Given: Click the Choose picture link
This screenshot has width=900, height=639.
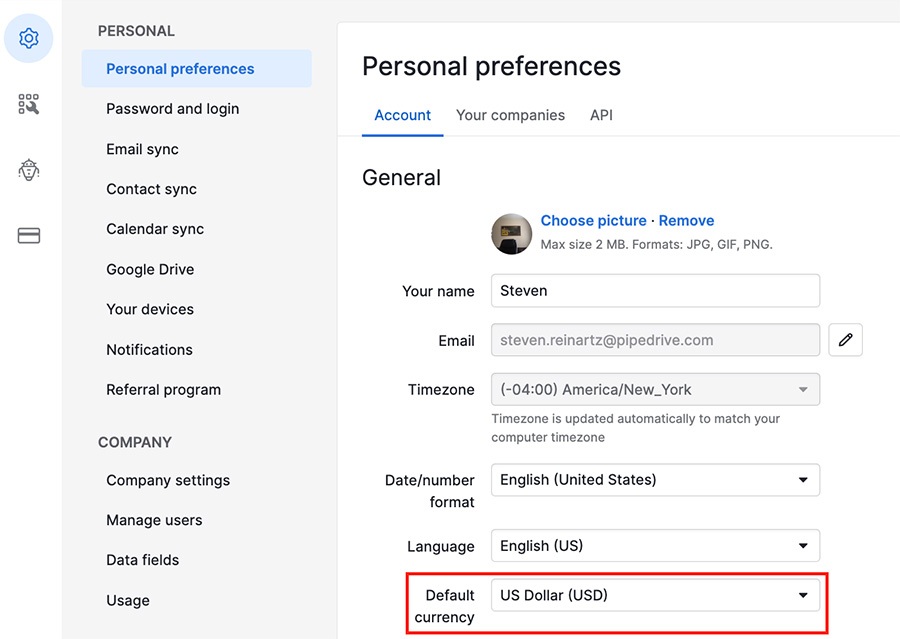Looking at the screenshot, I should 593,220.
